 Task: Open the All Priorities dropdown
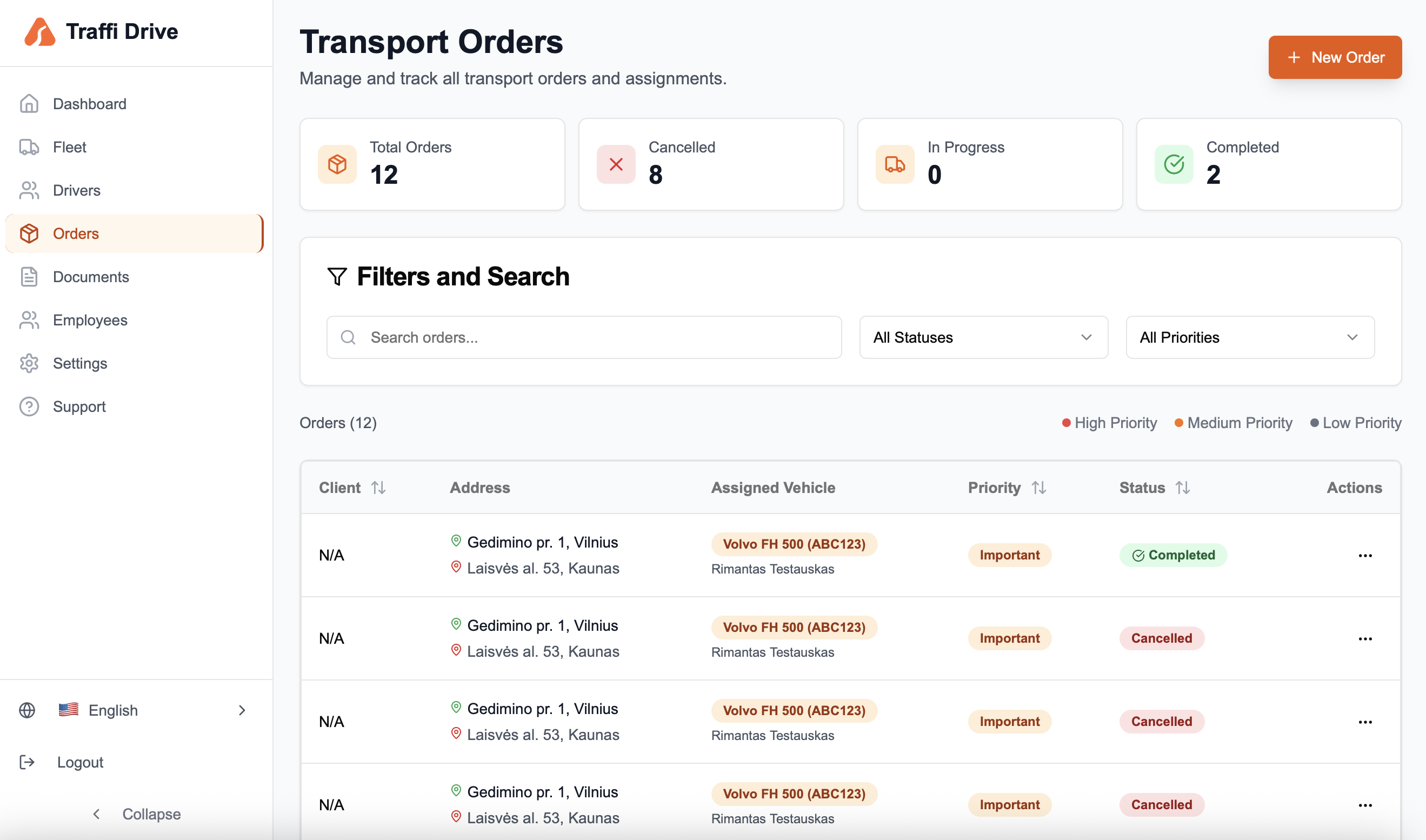click(x=1249, y=337)
